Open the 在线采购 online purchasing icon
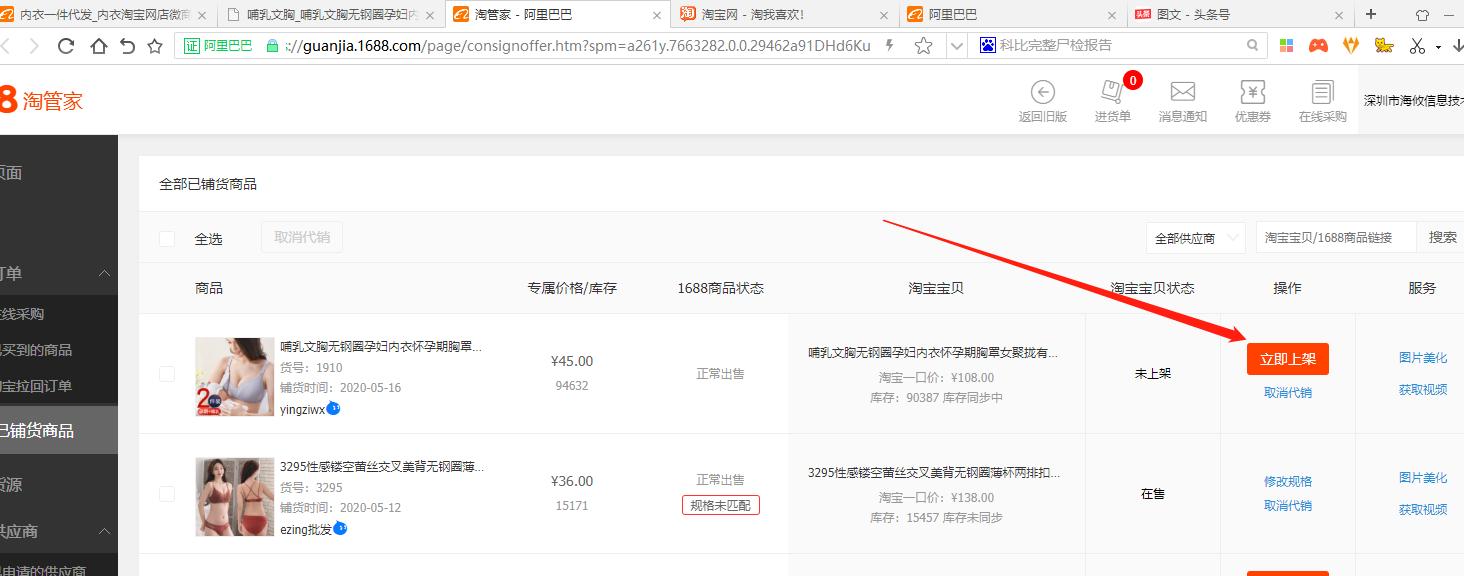Viewport: 1464px width, 576px height. pyautogui.click(x=1321, y=100)
